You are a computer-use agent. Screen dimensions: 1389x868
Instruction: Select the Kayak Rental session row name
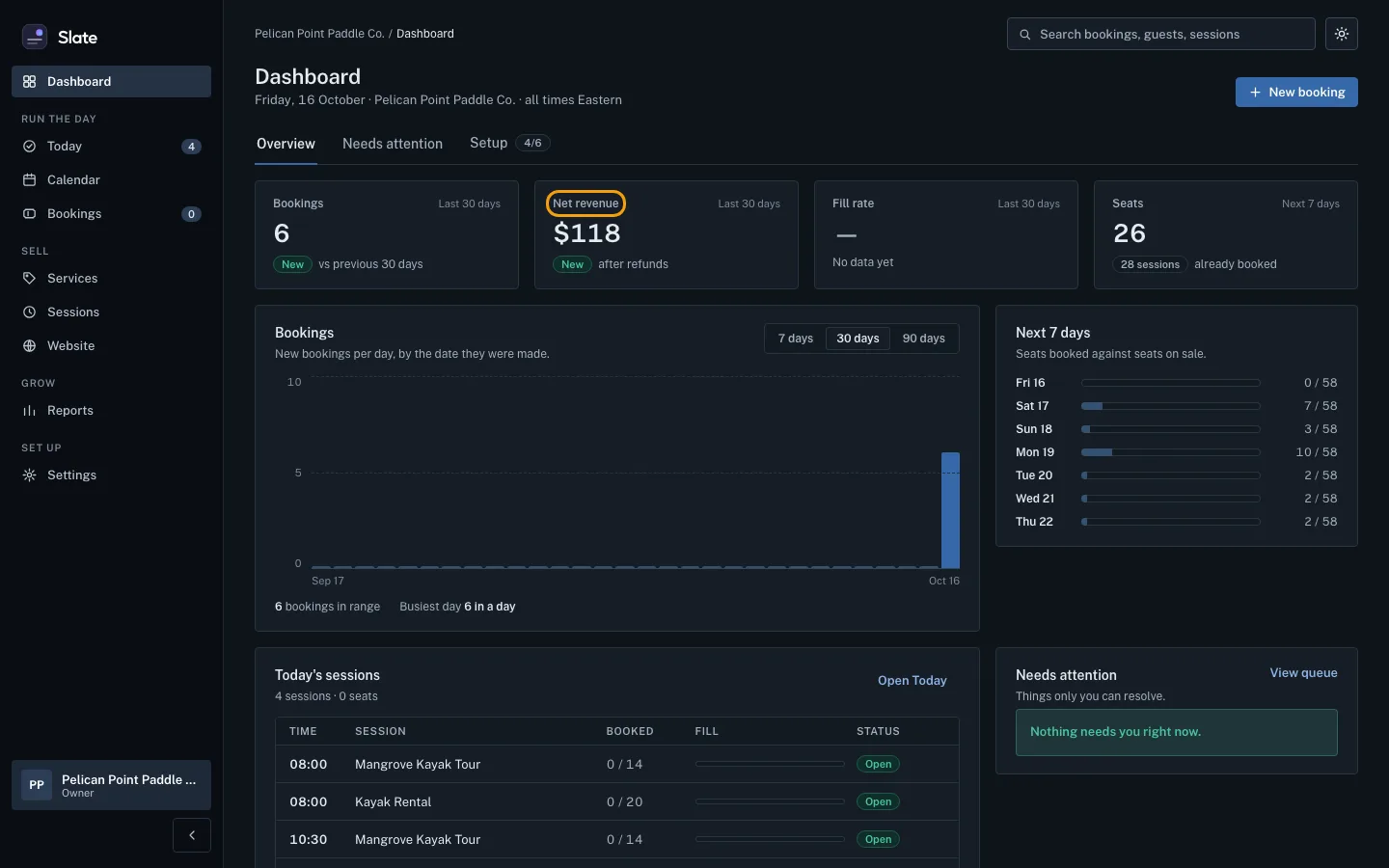pos(393,802)
